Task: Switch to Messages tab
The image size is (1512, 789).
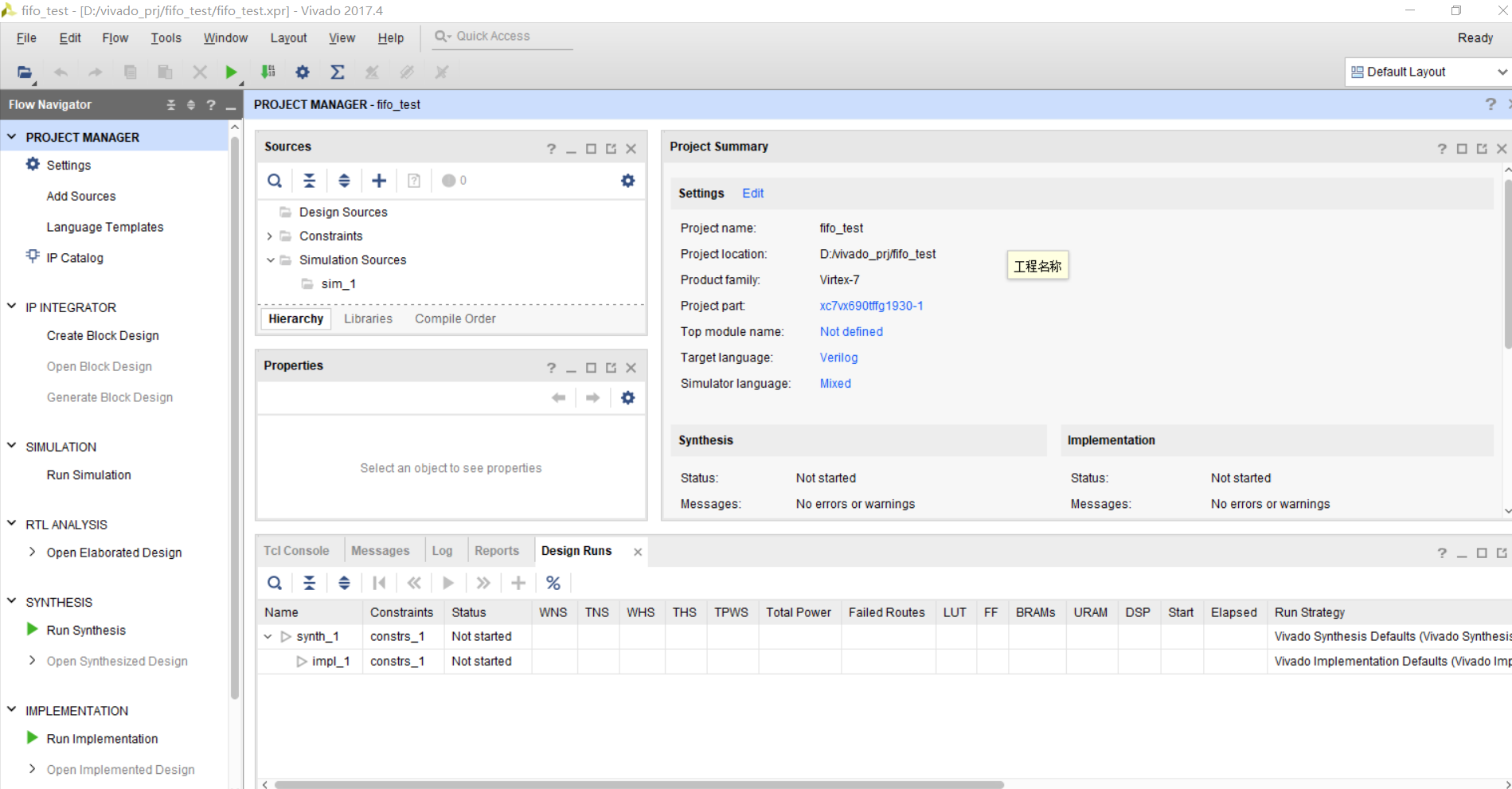Action: pyautogui.click(x=381, y=551)
